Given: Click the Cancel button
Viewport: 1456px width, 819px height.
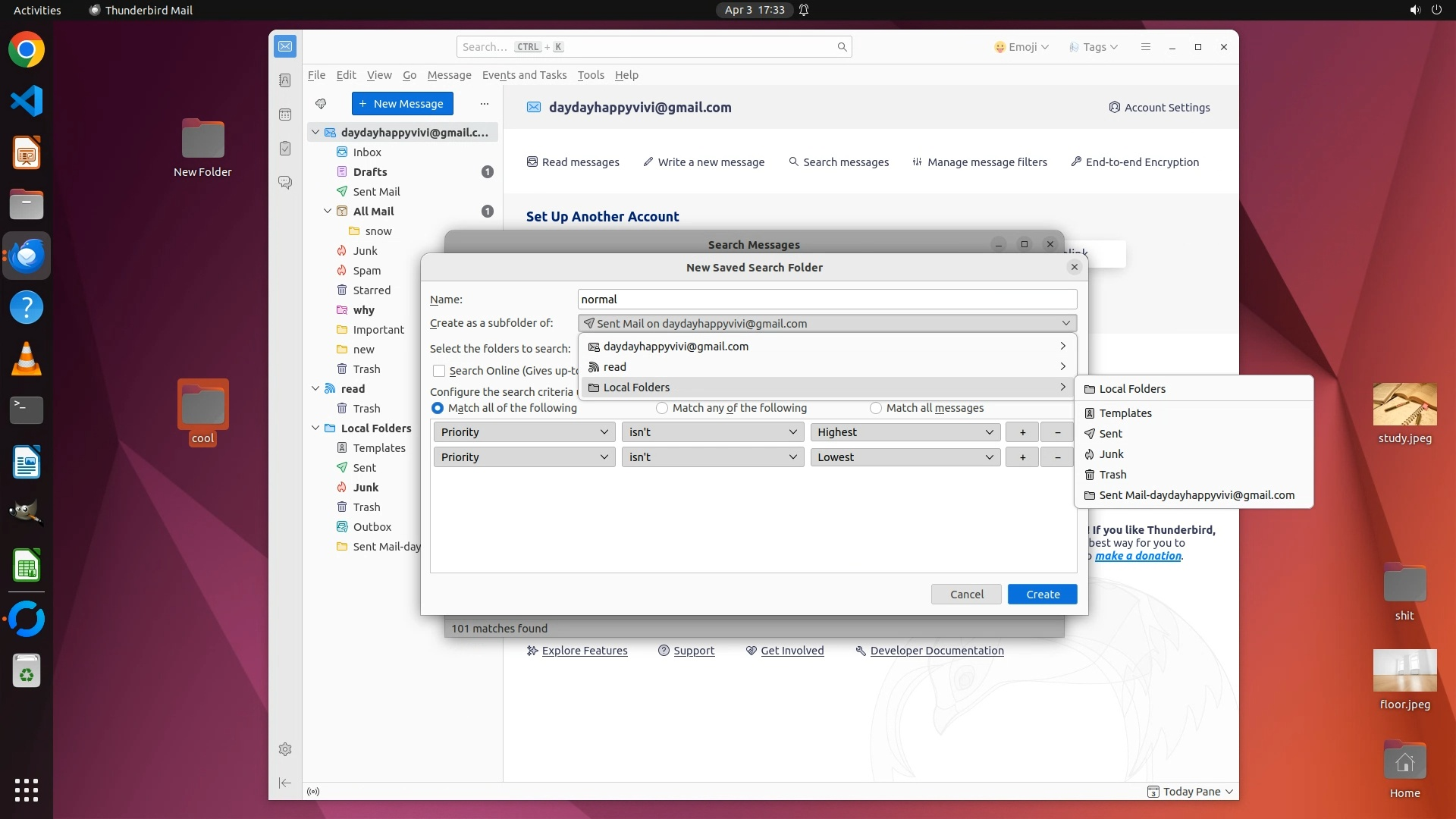Looking at the screenshot, I should [x=966, y=595].
